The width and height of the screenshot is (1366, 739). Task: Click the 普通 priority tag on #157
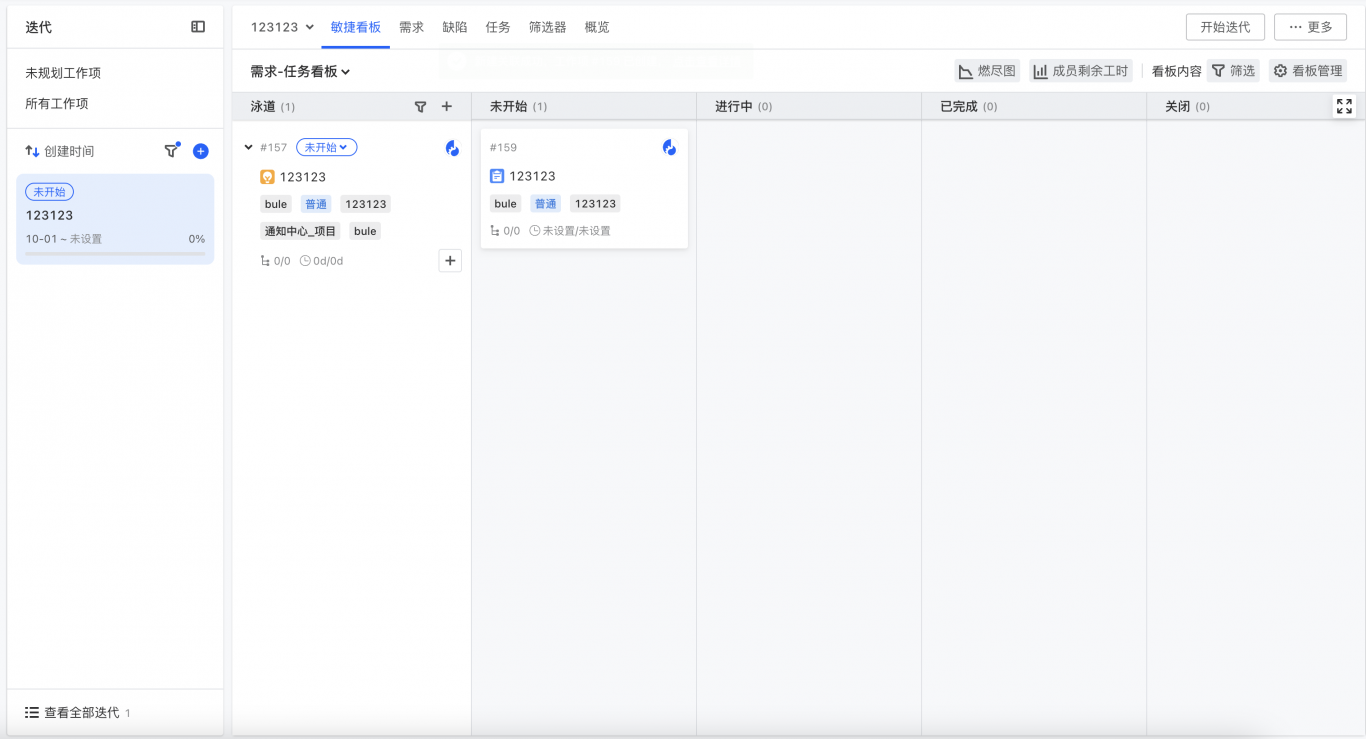pos(316,204)
